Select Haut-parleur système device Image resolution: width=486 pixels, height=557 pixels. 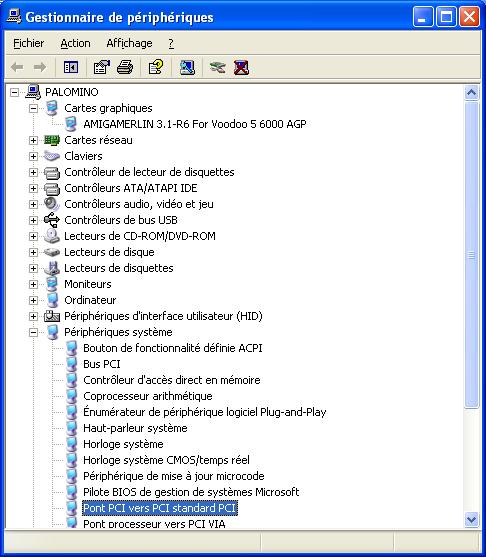(135, 428)
